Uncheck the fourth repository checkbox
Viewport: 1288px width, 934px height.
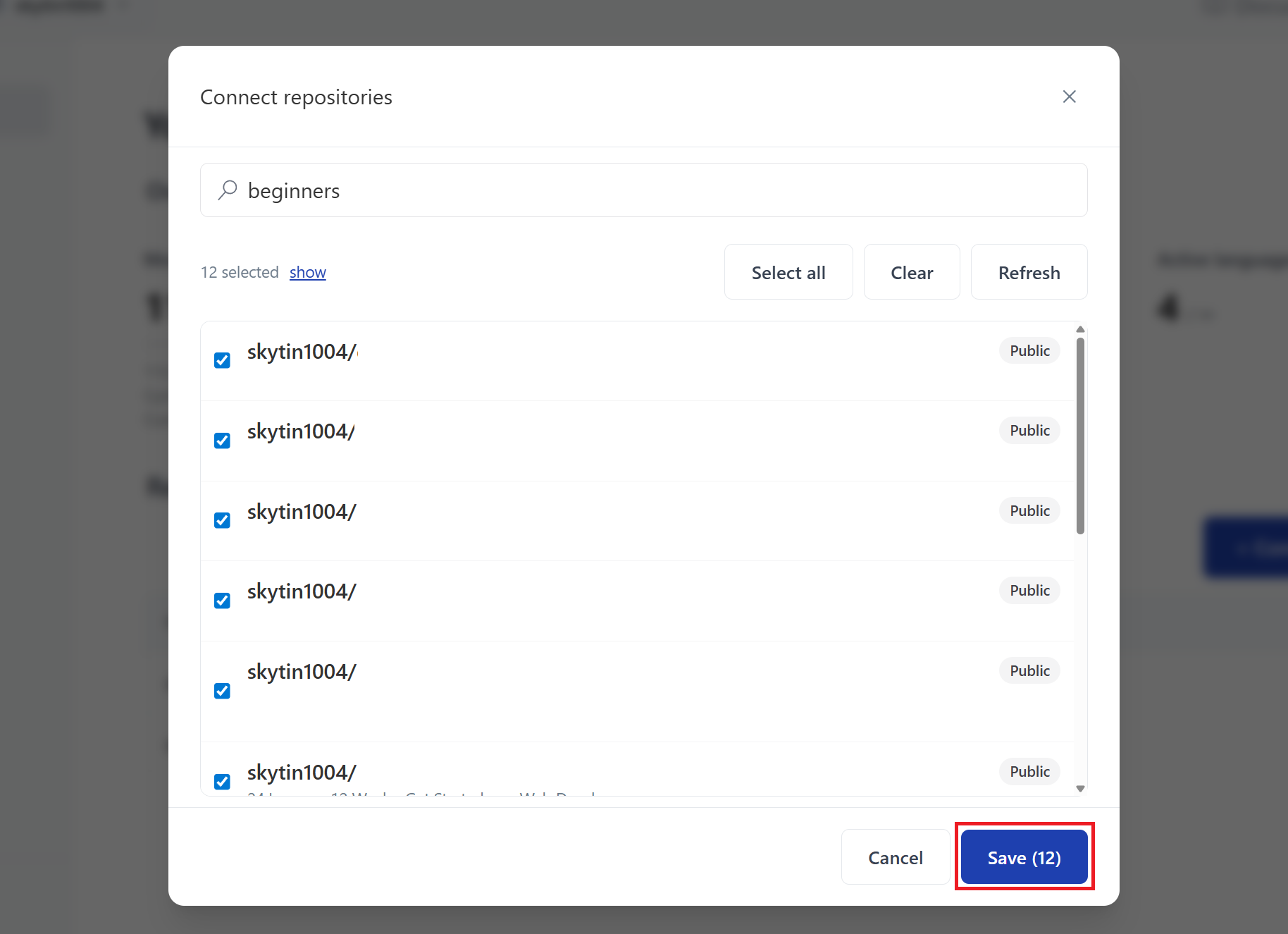(222, 600)
